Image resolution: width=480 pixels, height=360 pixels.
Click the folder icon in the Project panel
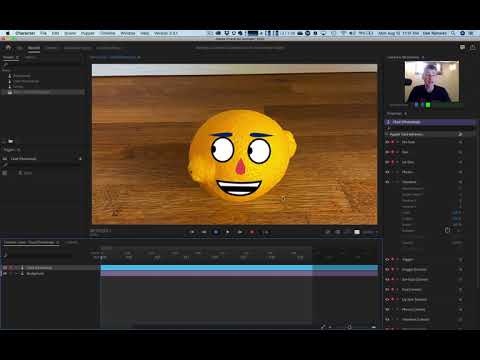click(x=11, y=141)
